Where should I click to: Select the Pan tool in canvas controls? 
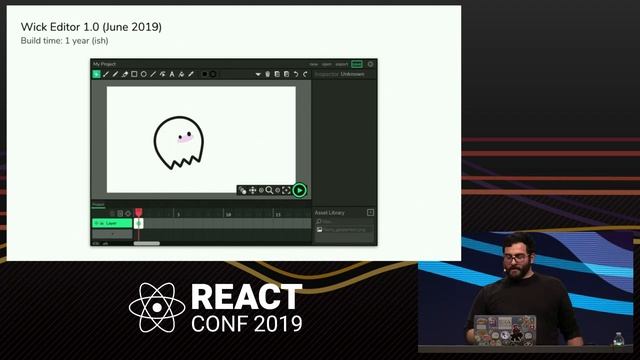tap(253, 190)
